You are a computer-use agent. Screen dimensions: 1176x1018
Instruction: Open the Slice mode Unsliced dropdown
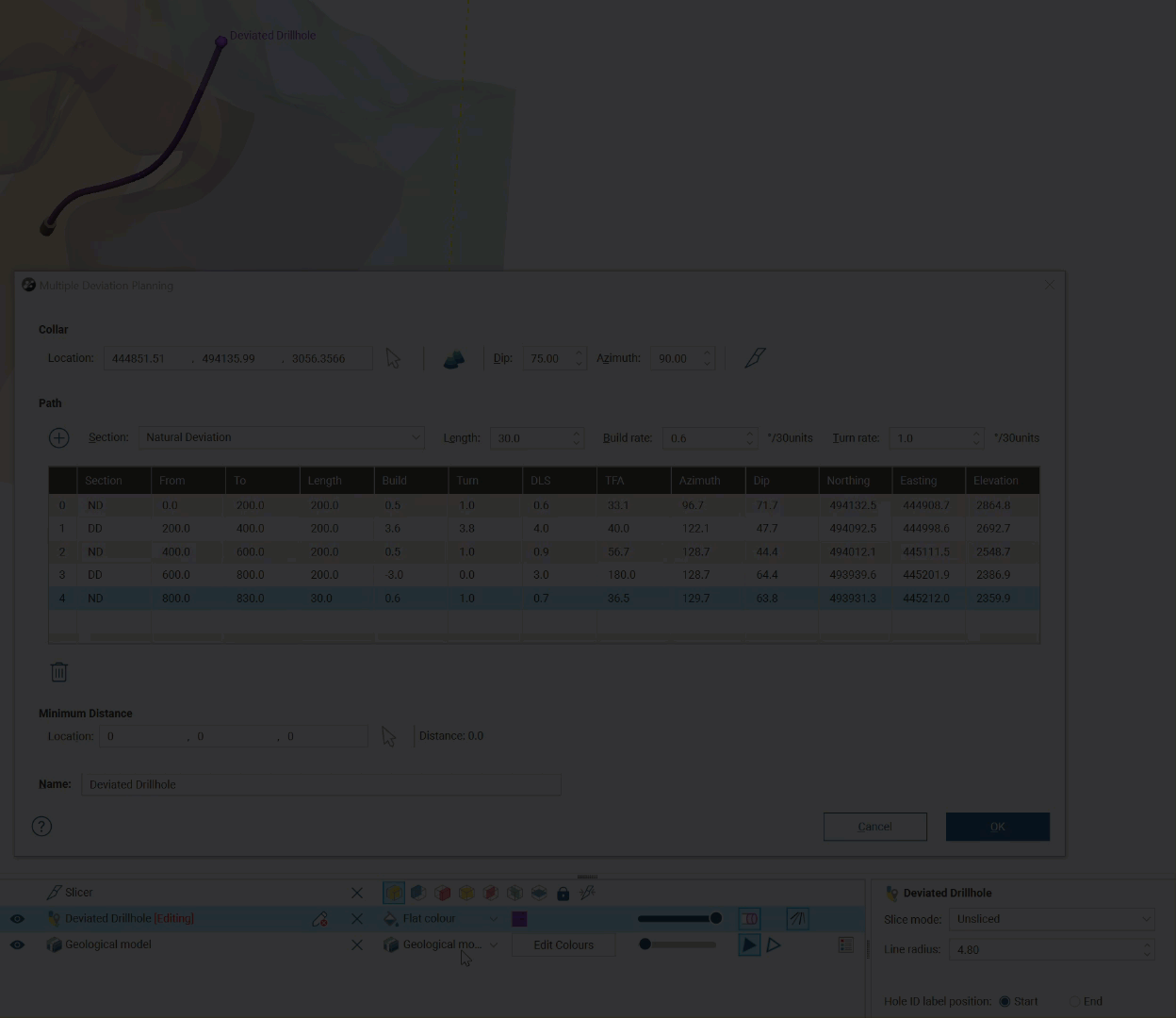tap(1052, 919)
